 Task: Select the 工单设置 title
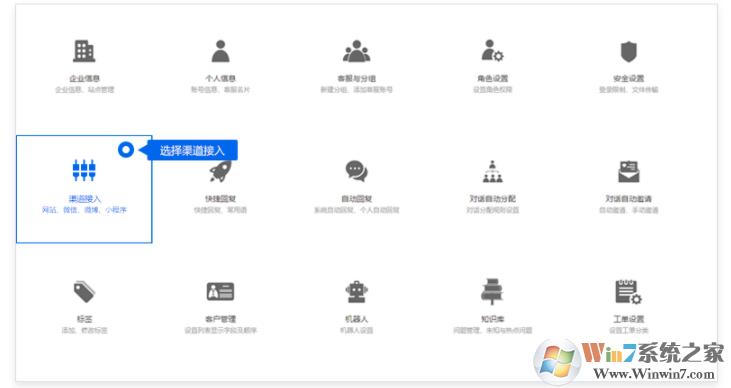click(x=628, y=319)
